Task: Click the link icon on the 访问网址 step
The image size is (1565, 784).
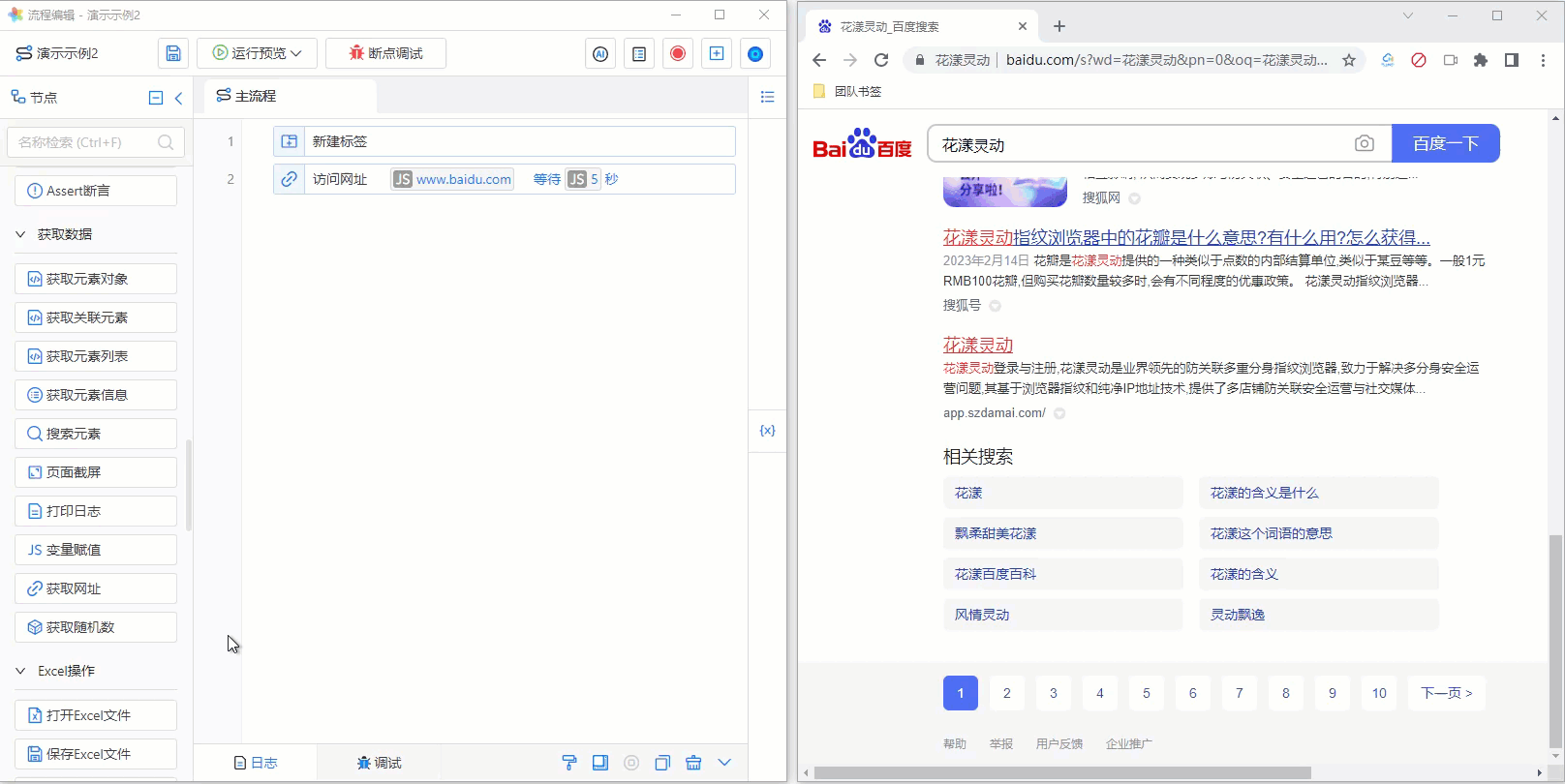Action: pyautogui.click(x=289, y=179)
